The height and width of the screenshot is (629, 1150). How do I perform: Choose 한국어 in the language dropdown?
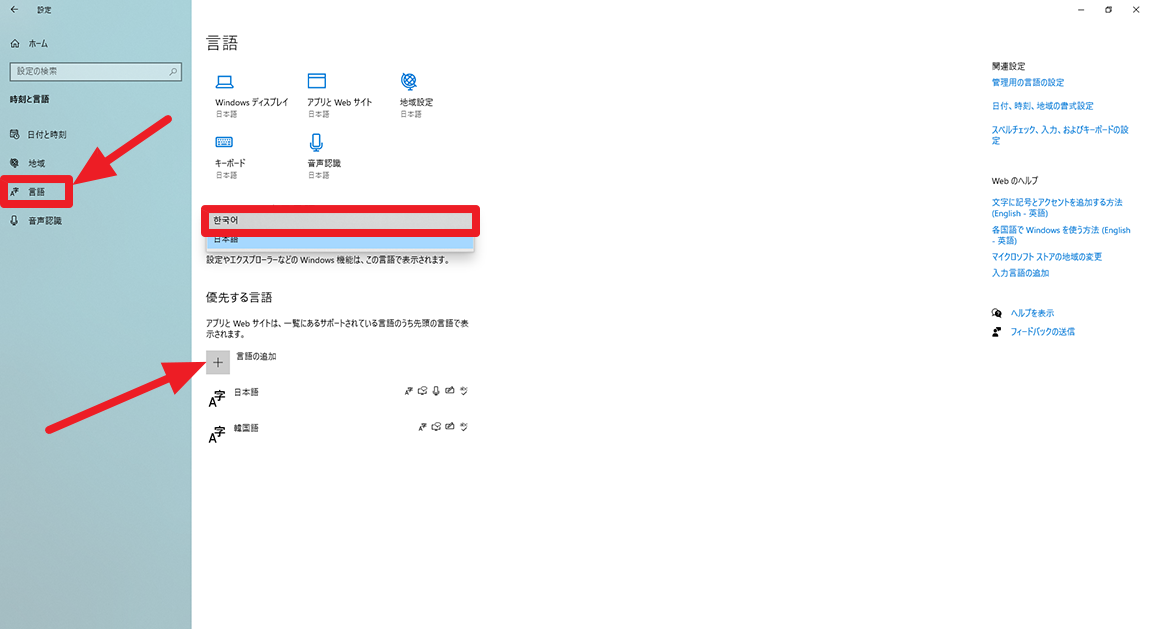pos(340,221)
